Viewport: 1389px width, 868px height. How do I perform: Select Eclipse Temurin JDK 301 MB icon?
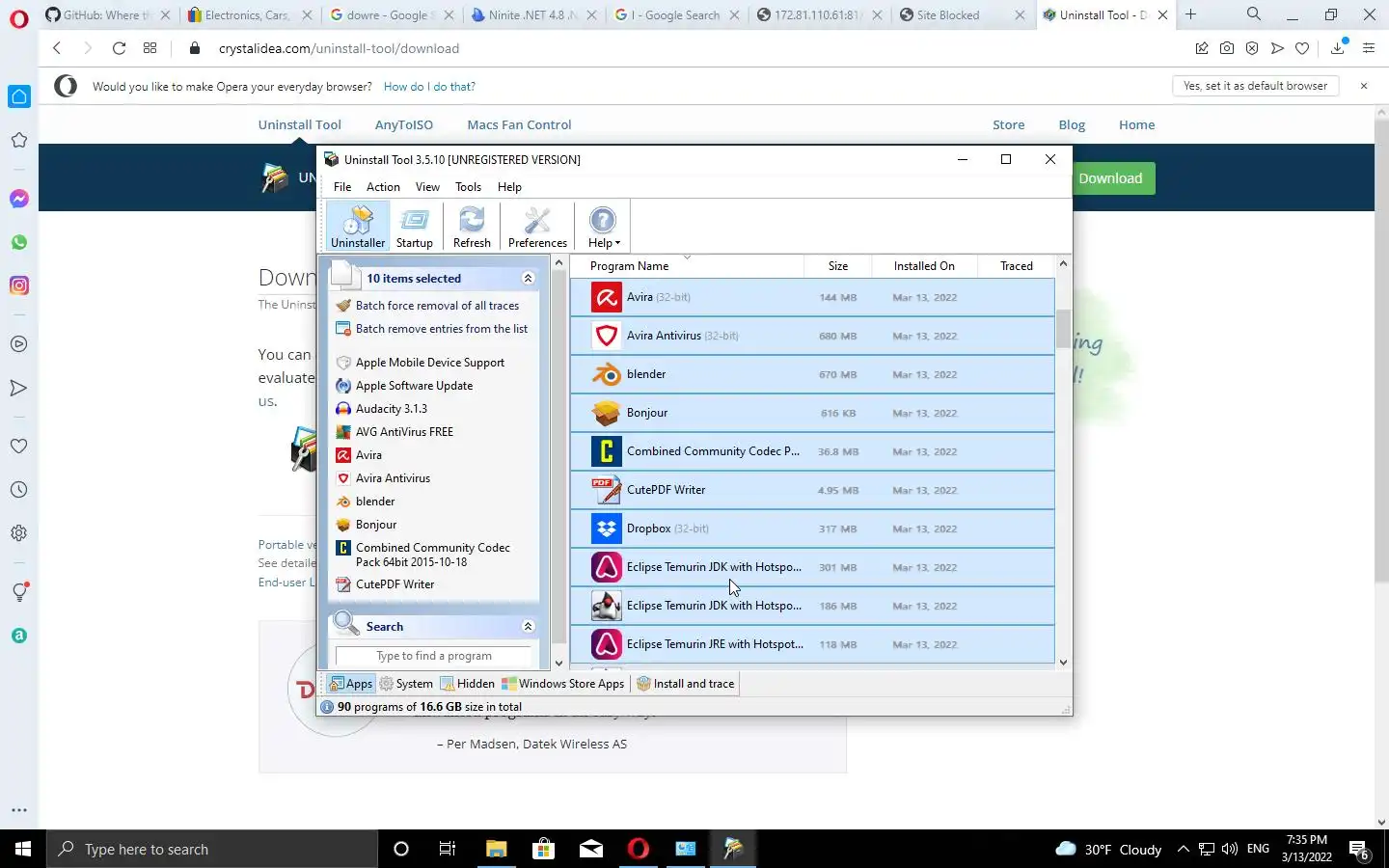pos(607,567)
